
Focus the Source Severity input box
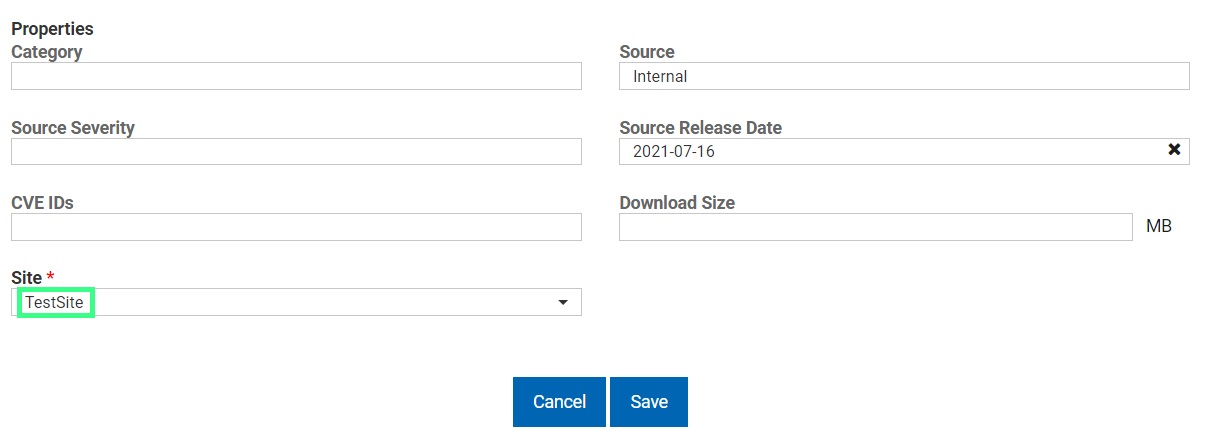click(296, 151)
